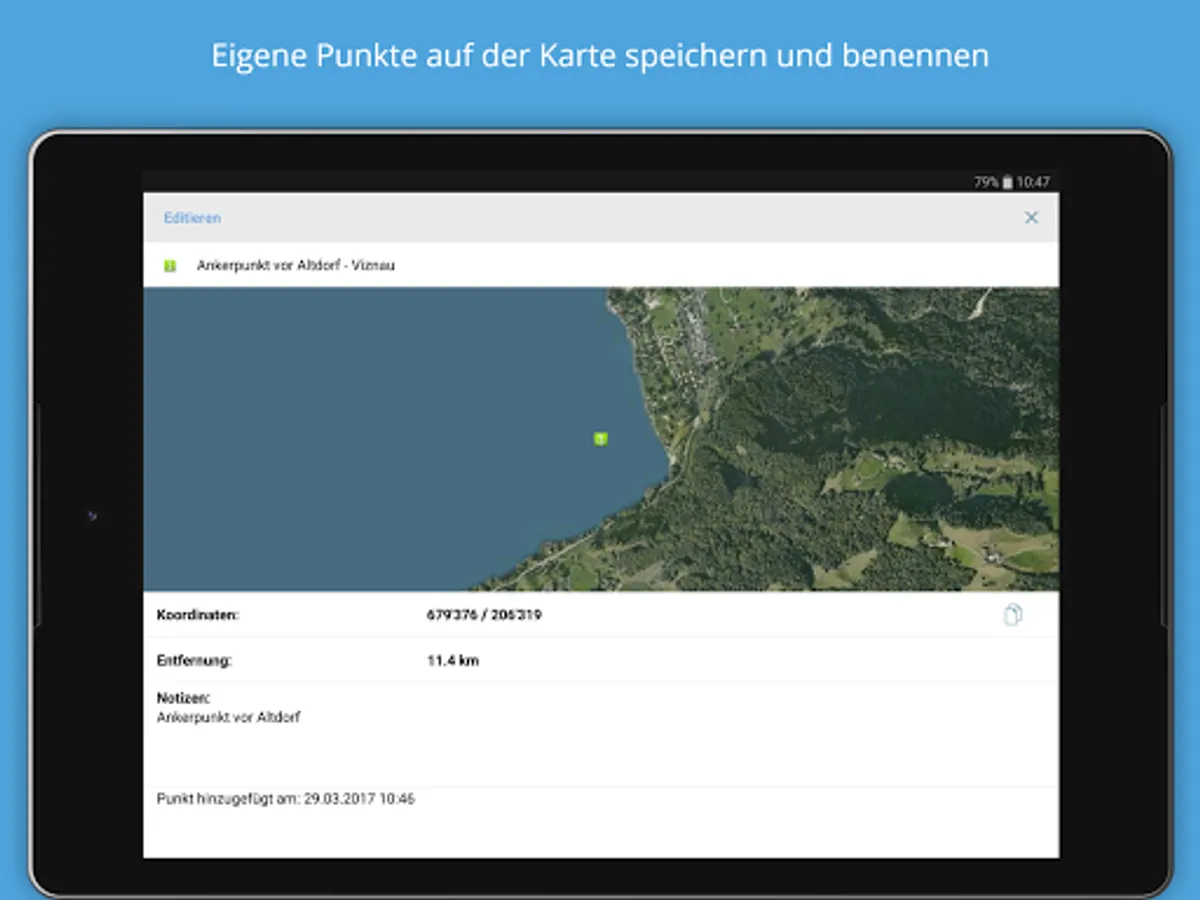Open the title Ankerpunkt vor Altdorf - Viznau
The width and height of the screenshot is (1200, 900).
(296, 266)
